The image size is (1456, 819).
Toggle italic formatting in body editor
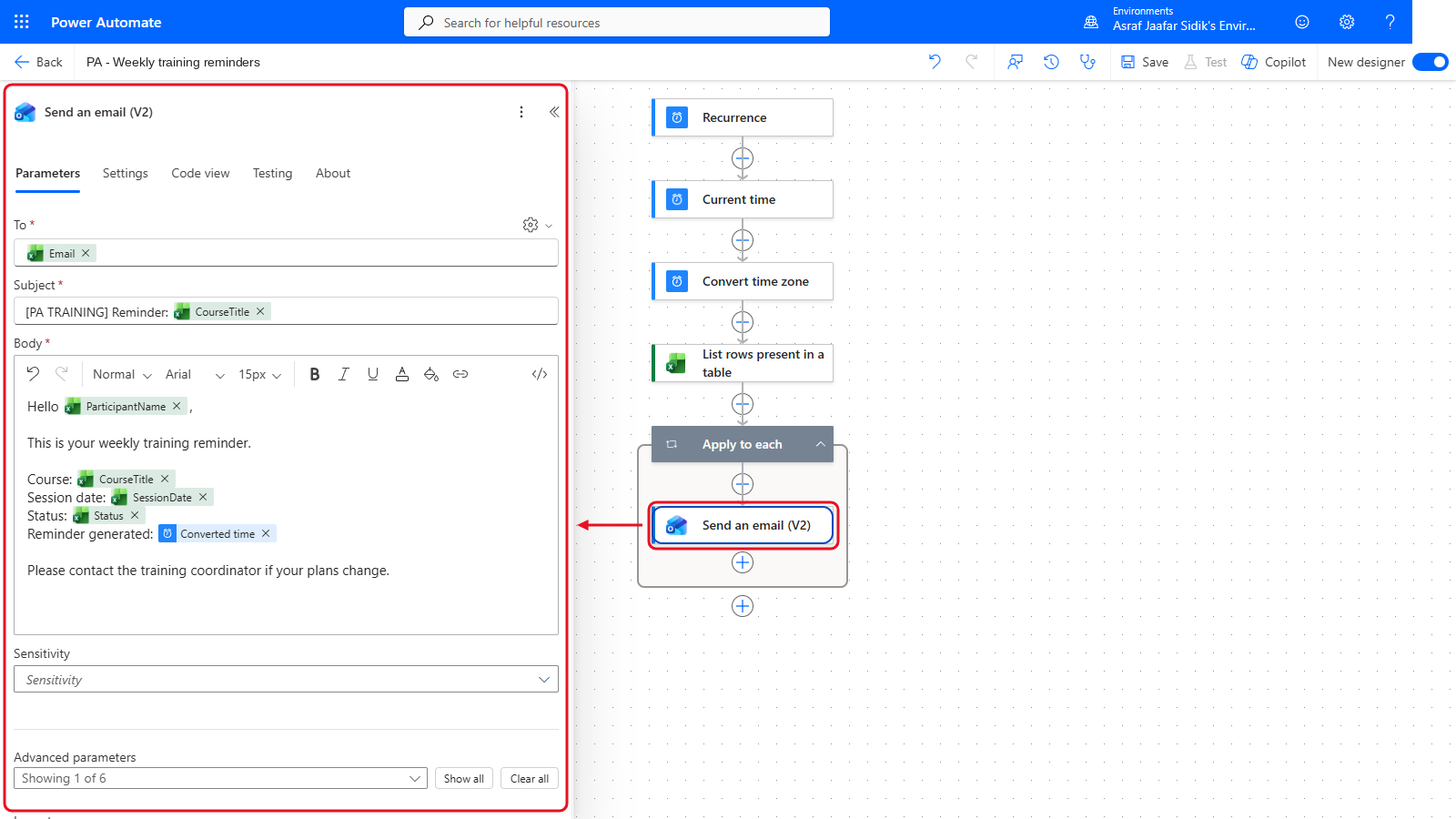coord(344,374)
